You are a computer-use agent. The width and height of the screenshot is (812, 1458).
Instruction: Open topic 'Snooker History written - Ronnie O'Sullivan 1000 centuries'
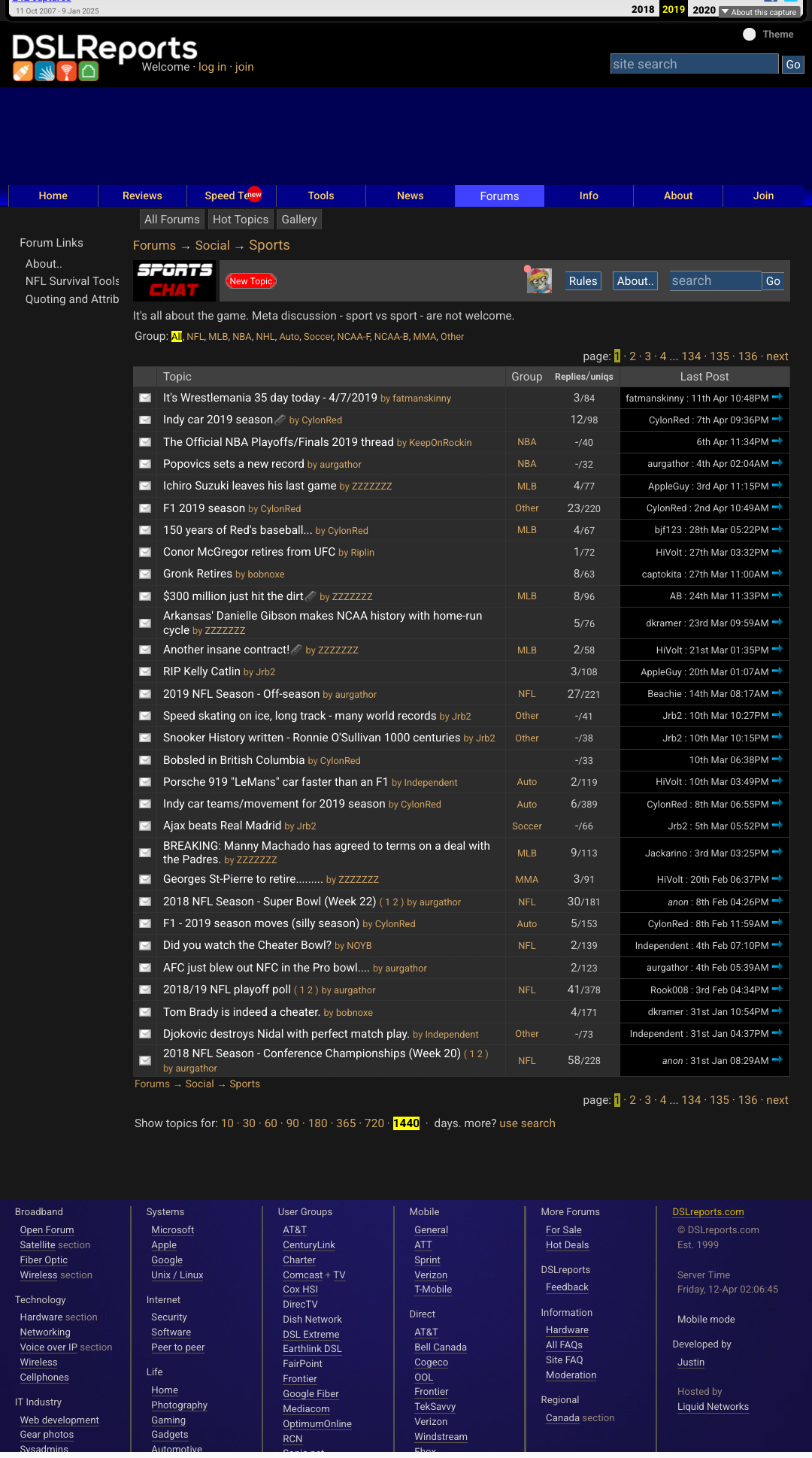coord(311,738)
